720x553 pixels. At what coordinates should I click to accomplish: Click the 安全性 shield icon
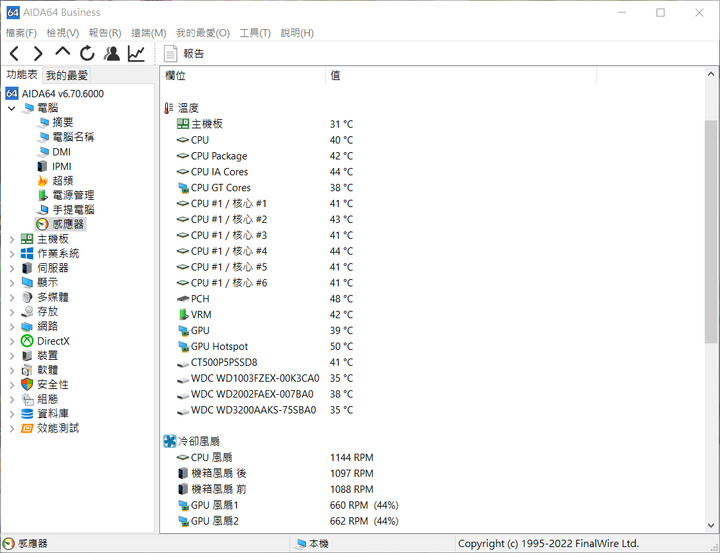[x=27, y=384]
